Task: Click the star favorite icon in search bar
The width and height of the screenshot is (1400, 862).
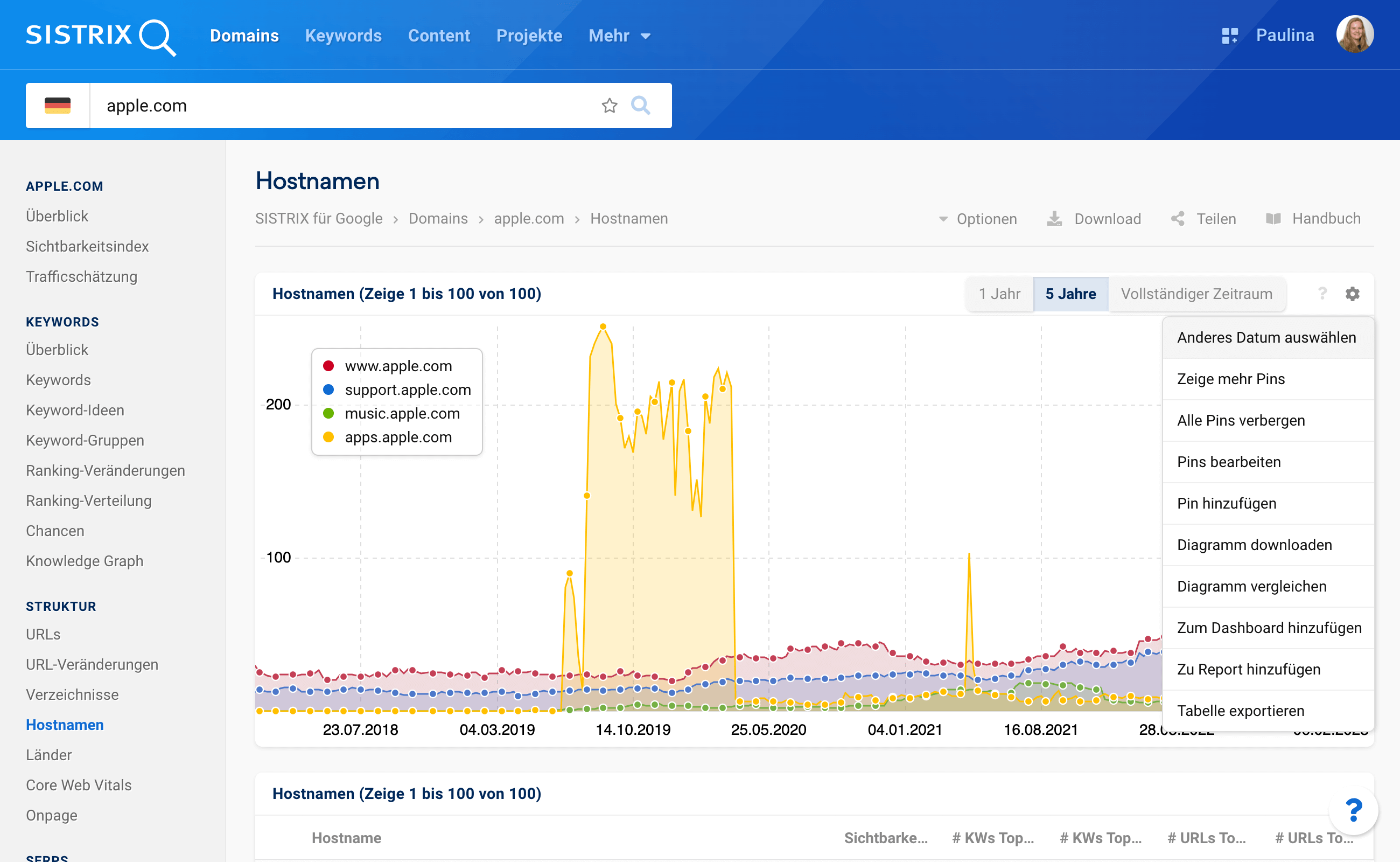Action: point(609,106)
